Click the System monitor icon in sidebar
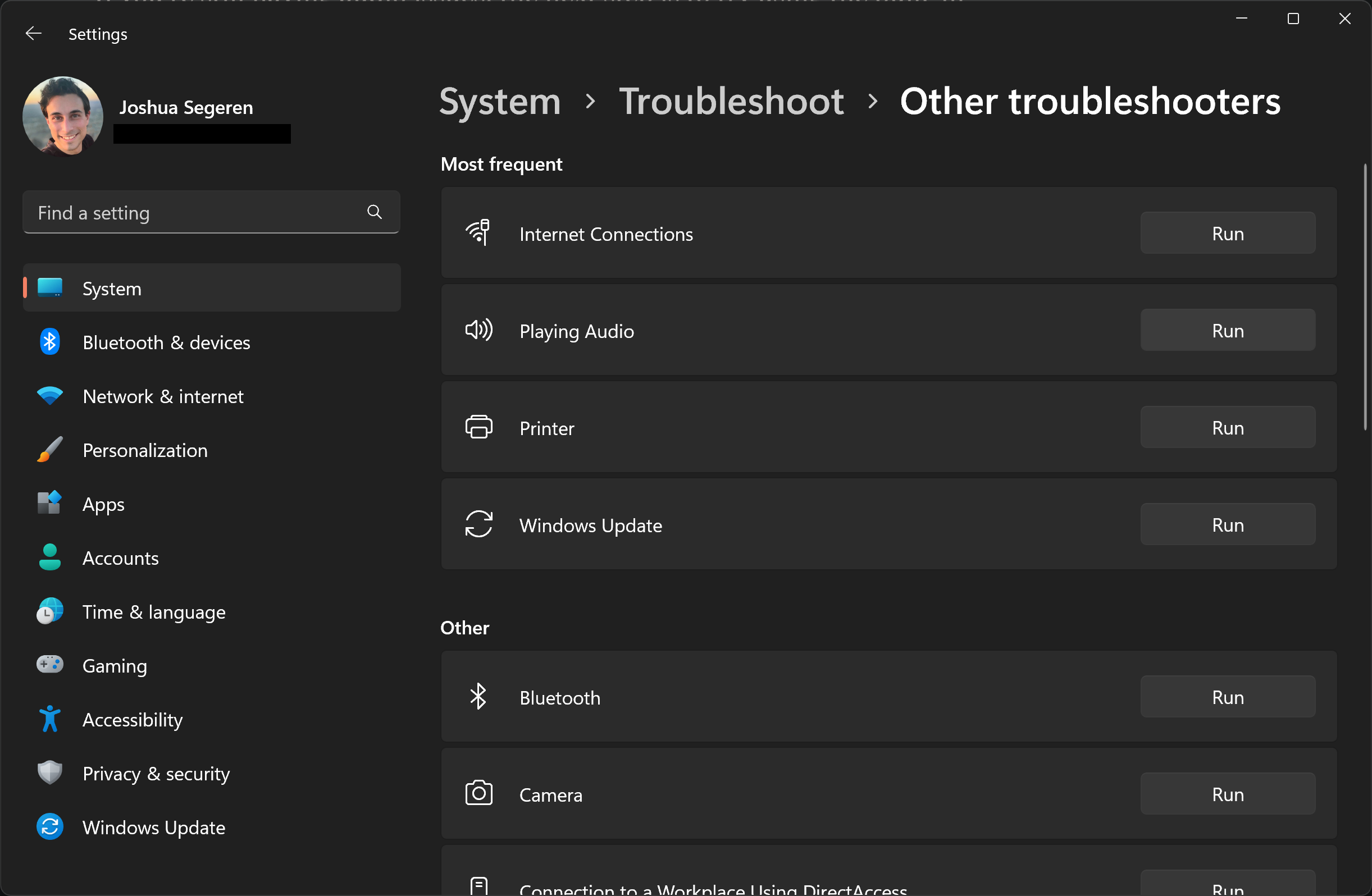The width and height of the screenshot is (1372, 896). (x=50, y=287)
